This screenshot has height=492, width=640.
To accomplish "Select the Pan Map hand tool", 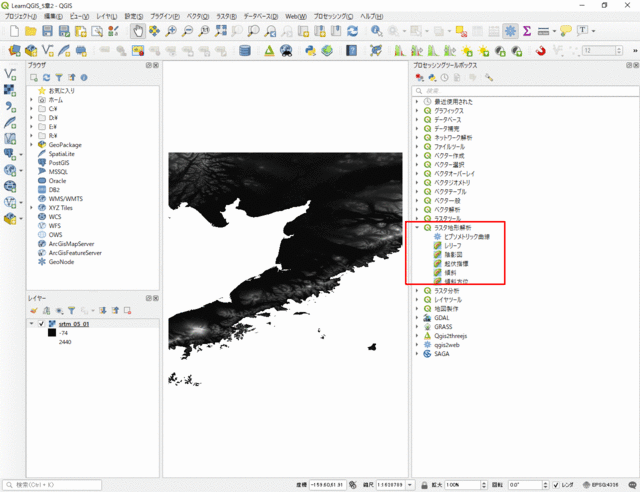I will (x=138, y=31).
